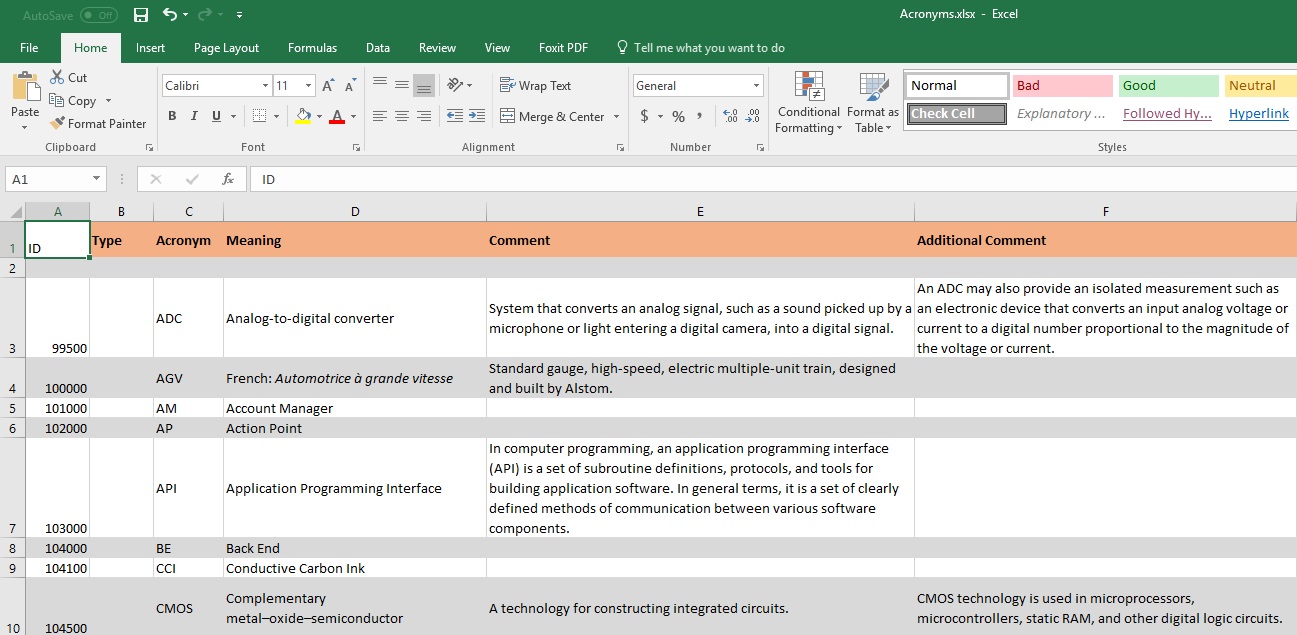Open the General number format dropdown
The width and height of the screenshot is (1297, 635).
pos(755,86)
